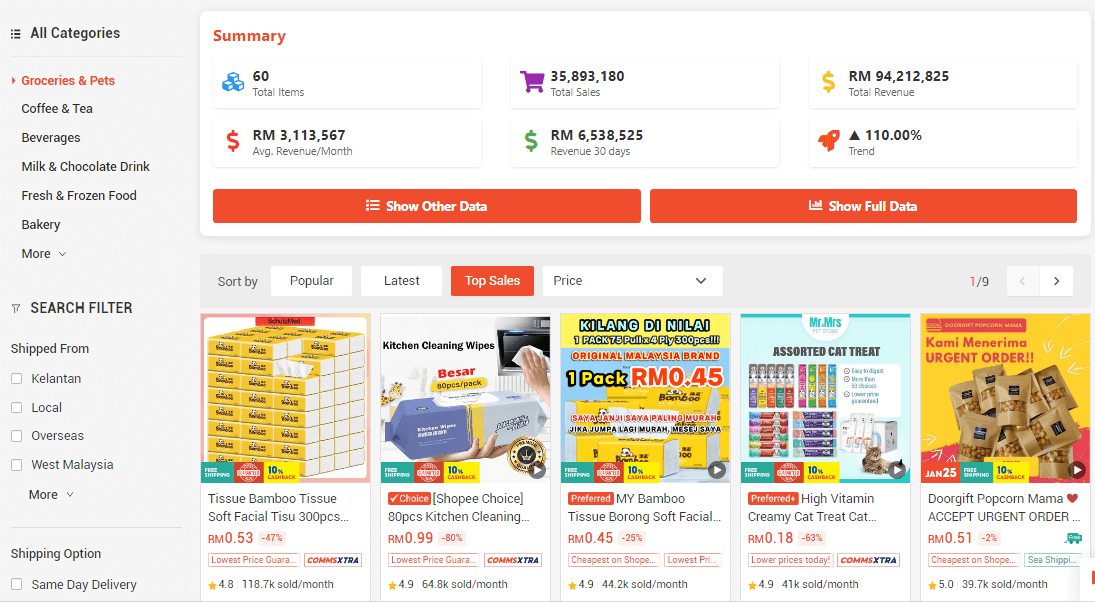Click the Search Filter funnel icon
This screenshot has height=602, width=1095.
click(x=15, y=308)
